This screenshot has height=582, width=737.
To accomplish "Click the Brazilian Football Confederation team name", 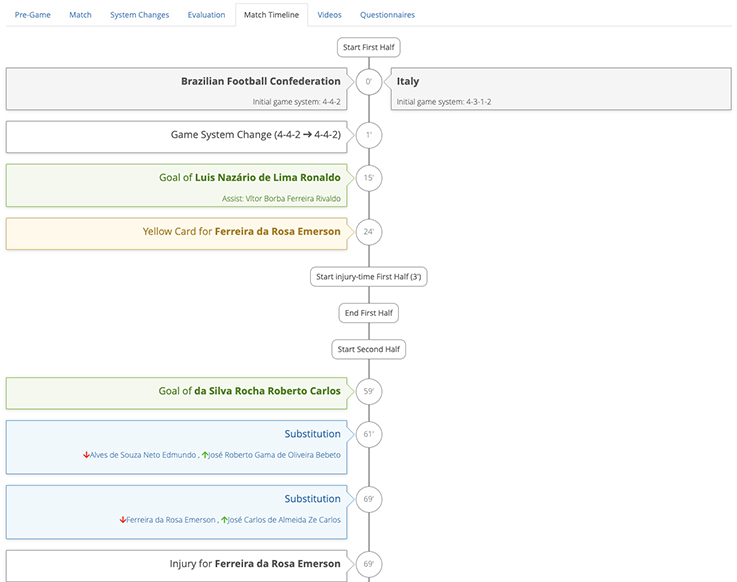I will click(x=261, y=81).
